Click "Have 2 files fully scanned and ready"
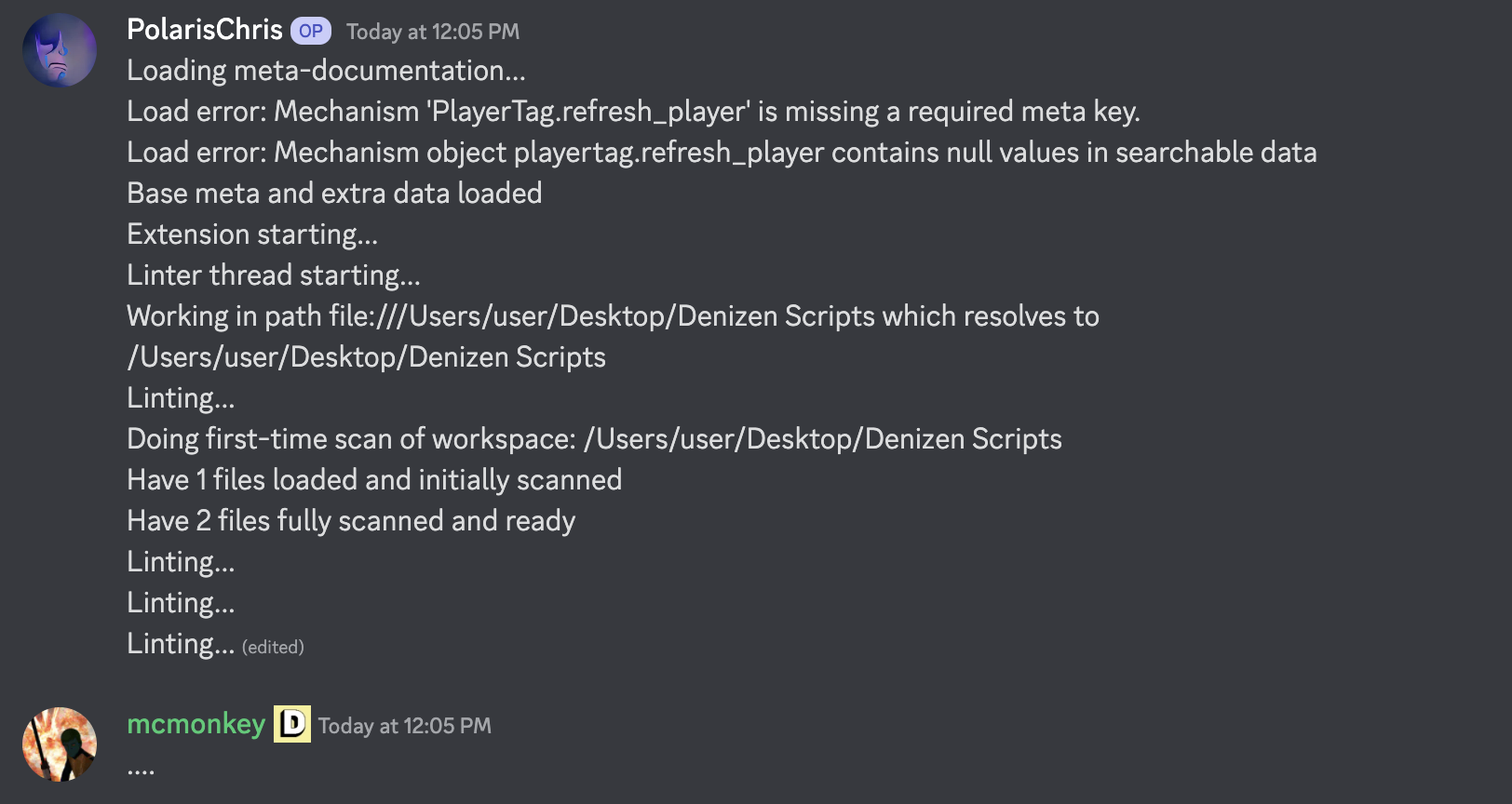 pos(351,521)
